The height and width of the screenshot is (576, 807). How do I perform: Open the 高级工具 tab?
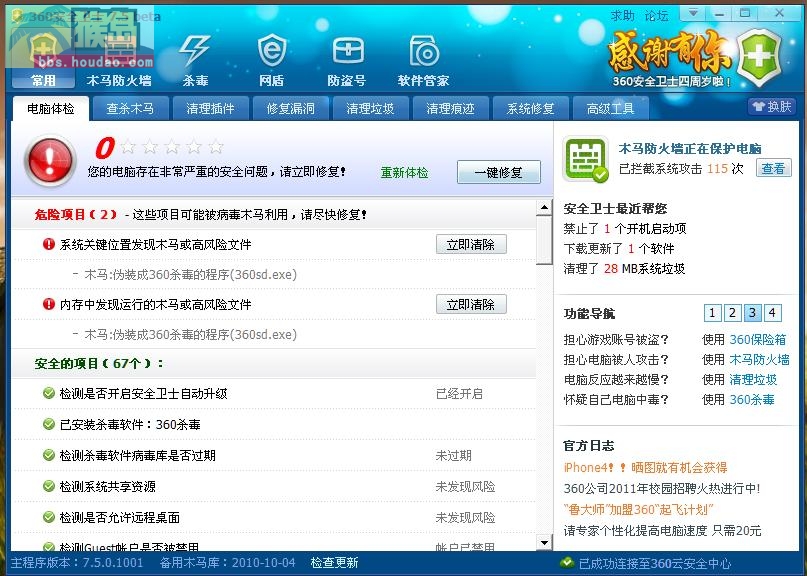(610, 109)
